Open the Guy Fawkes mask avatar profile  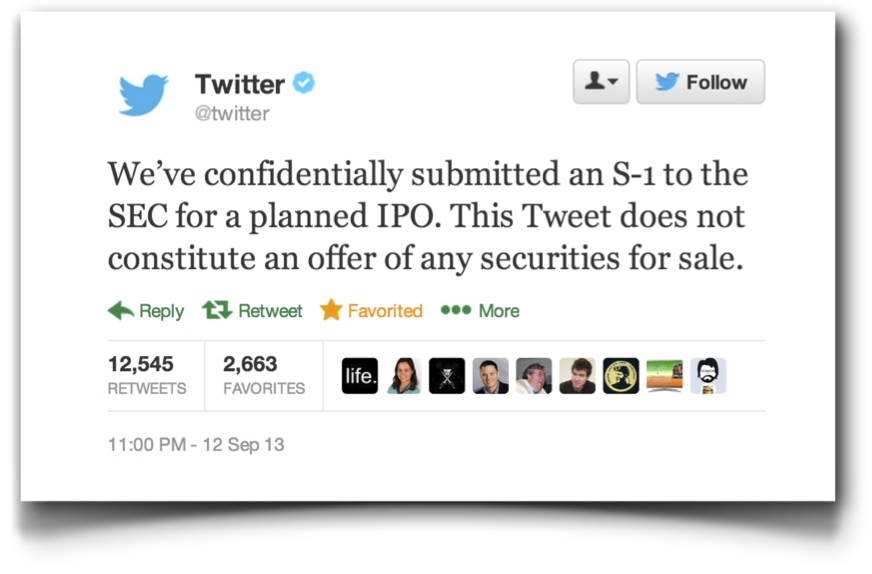tap(447, 375)
